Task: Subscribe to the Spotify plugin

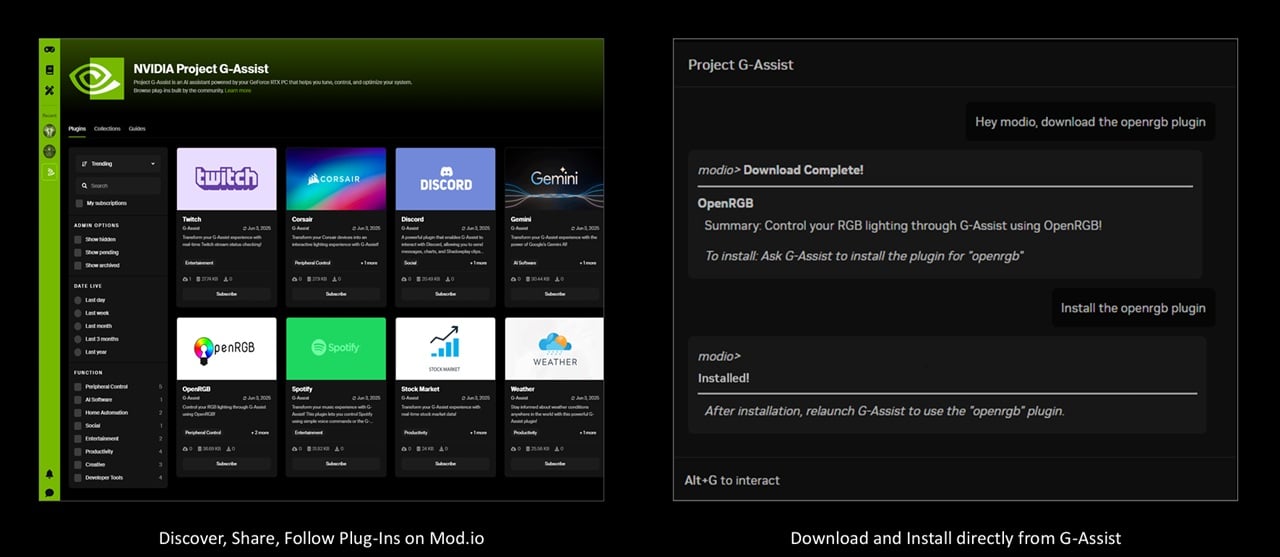Action: [336, 464]
